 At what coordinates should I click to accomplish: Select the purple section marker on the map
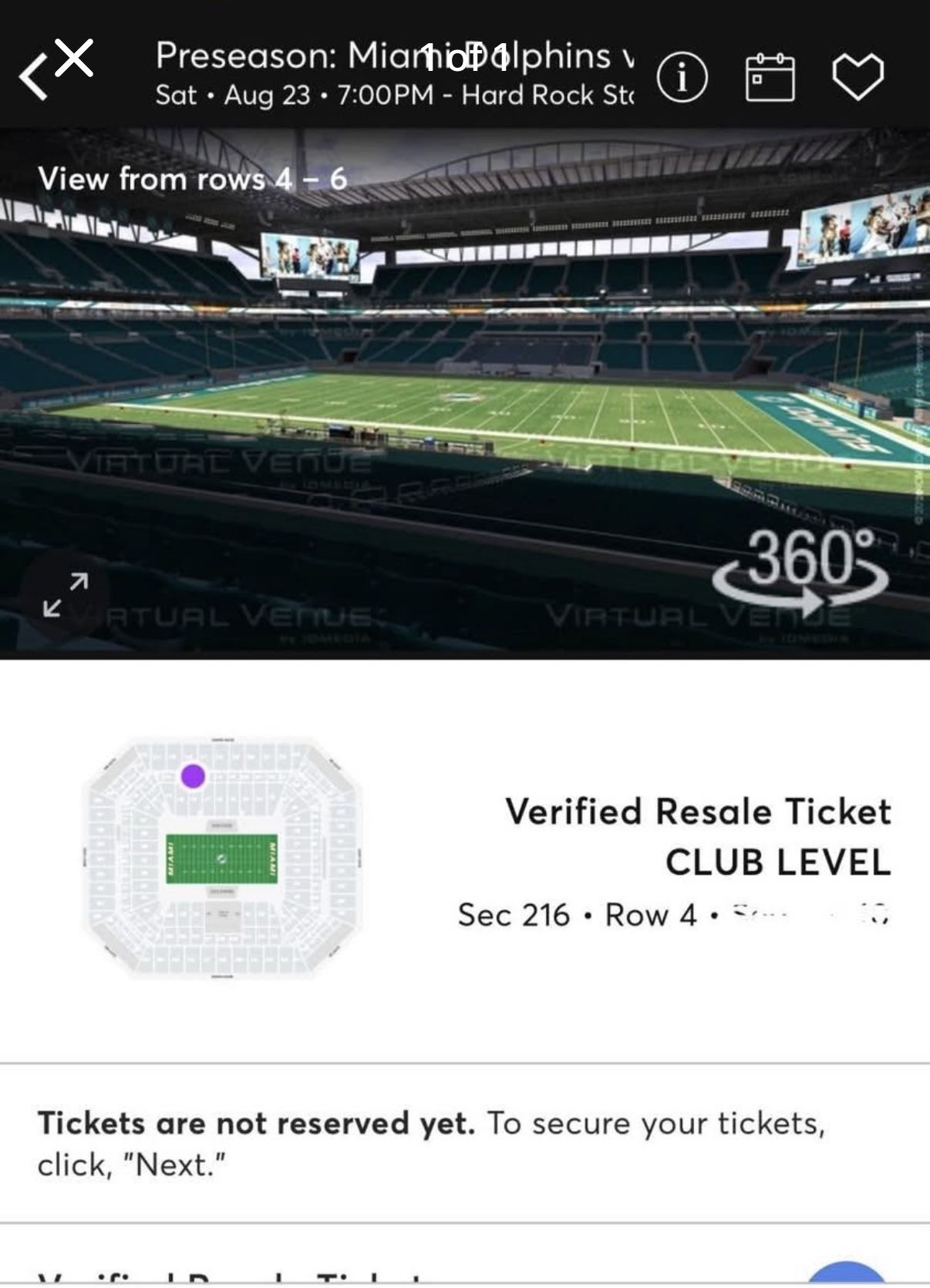point(193,775)
